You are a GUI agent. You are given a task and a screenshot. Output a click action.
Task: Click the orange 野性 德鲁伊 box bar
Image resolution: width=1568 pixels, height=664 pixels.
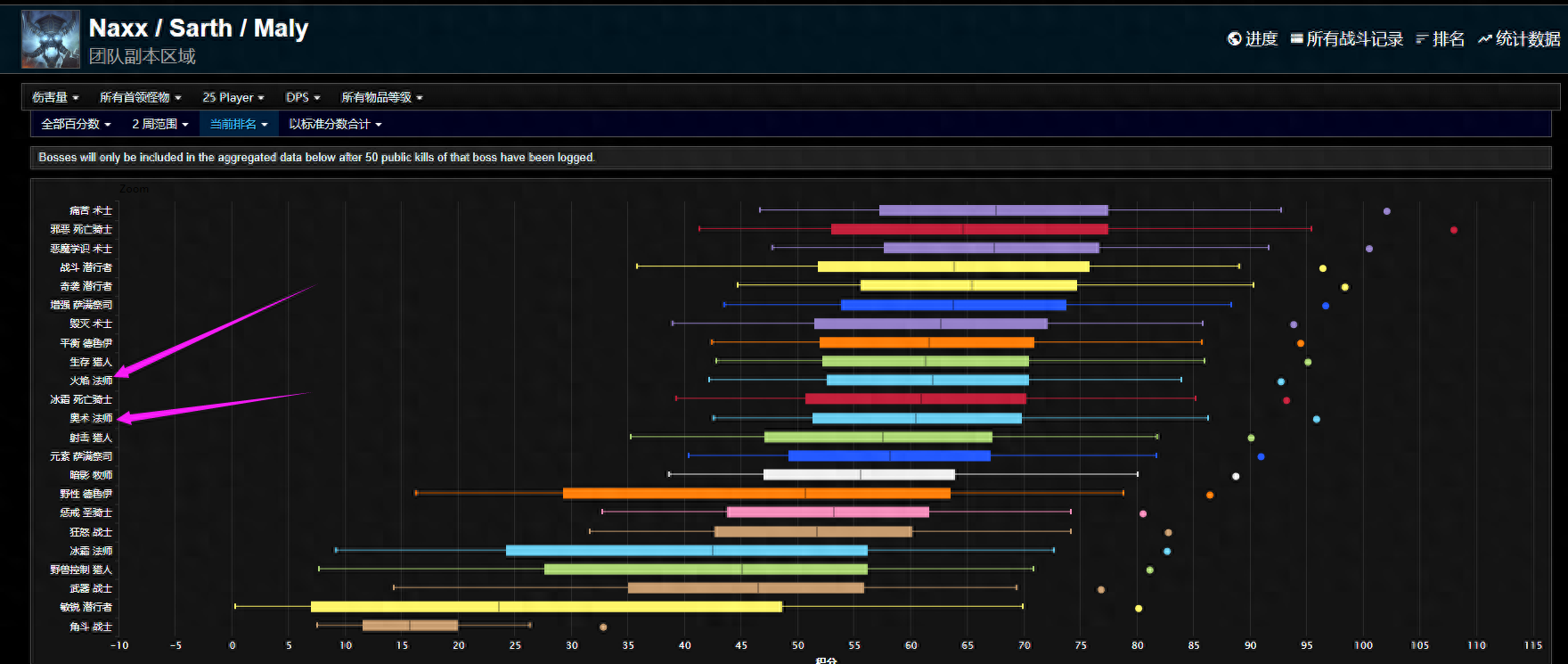point(756,494)
